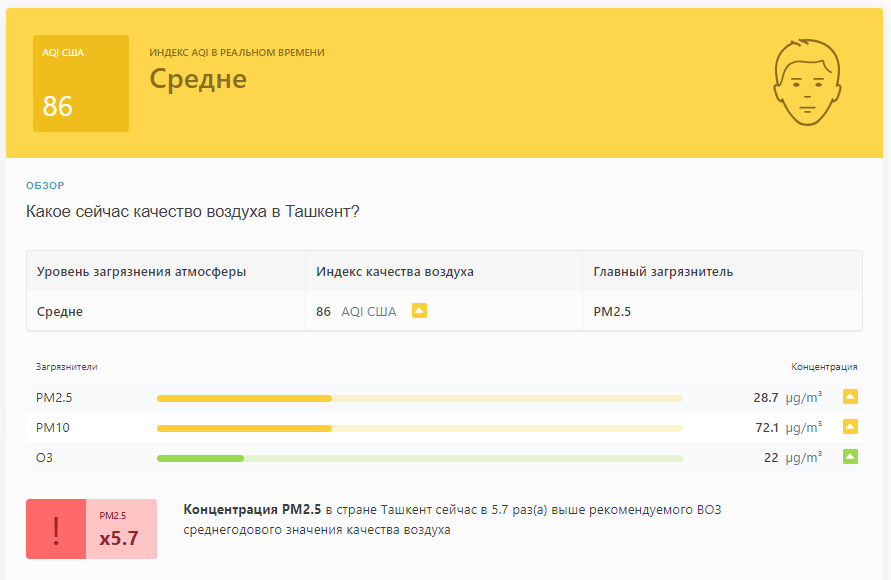Click the PM2.5 pollutant row label

coord(54,397)
